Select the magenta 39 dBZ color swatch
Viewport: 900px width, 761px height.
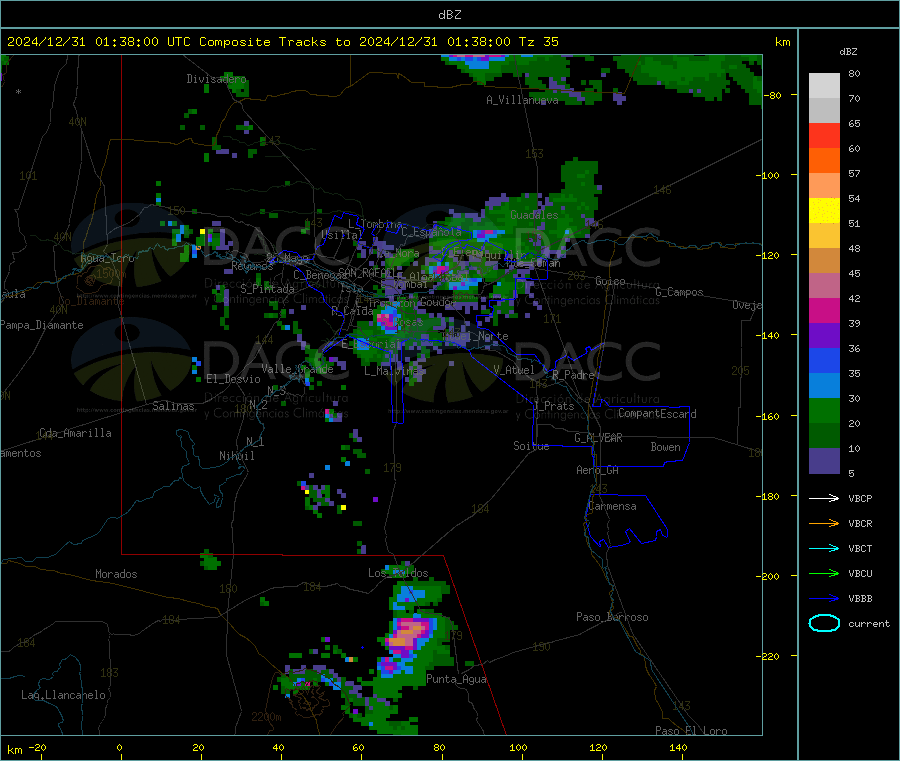pyautogui.click(x=824, y=310)
